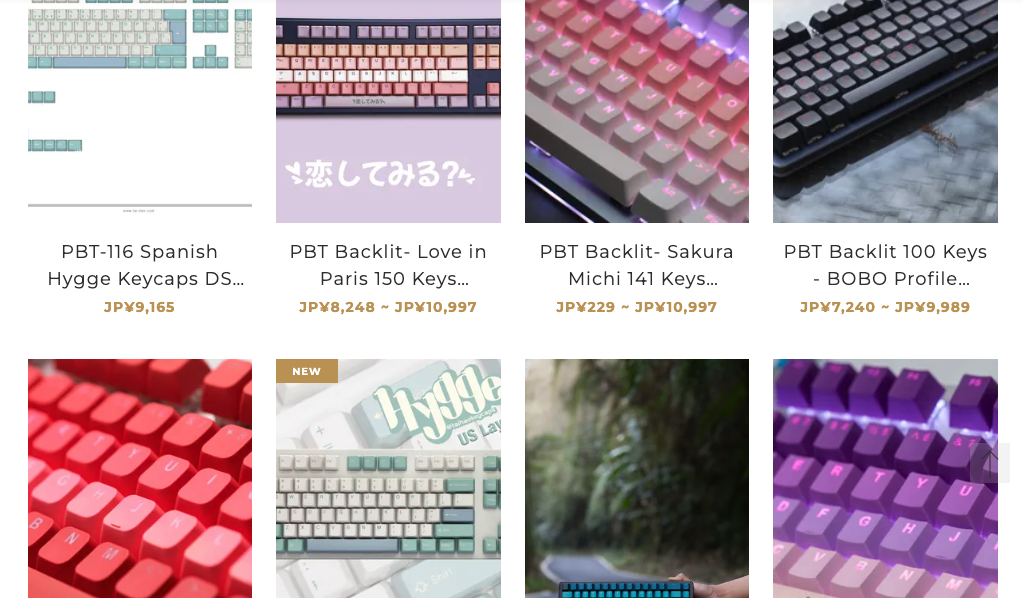1023x598 pixels.
Task: Open the purple gradient keycaps product image
Action: 885,478
